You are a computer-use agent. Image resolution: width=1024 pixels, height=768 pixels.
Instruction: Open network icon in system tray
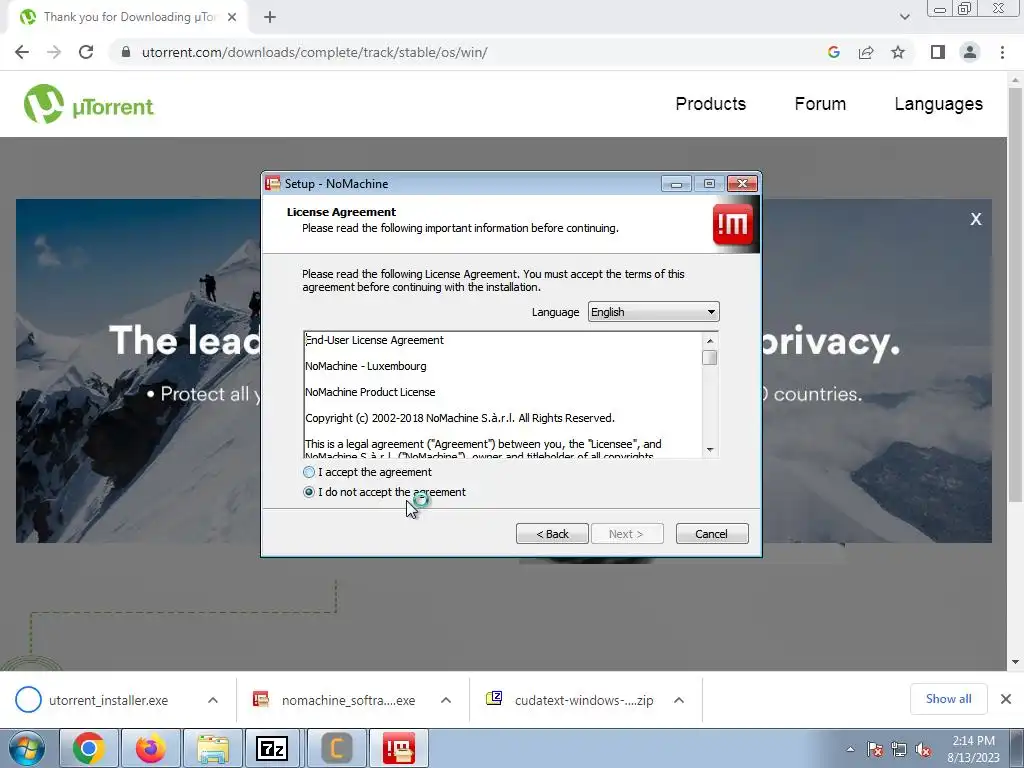pos(899,749)
